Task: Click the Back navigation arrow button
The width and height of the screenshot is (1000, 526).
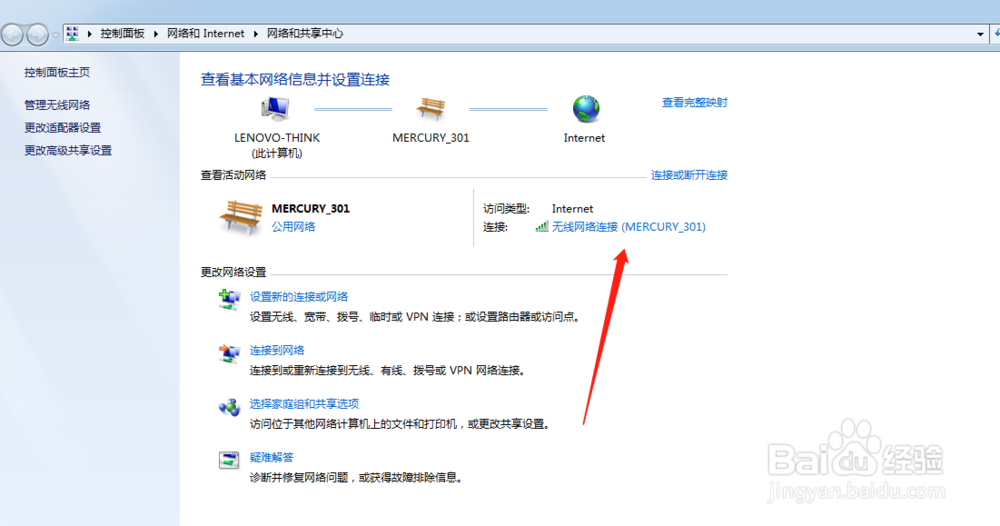Action: pos(13,34)
